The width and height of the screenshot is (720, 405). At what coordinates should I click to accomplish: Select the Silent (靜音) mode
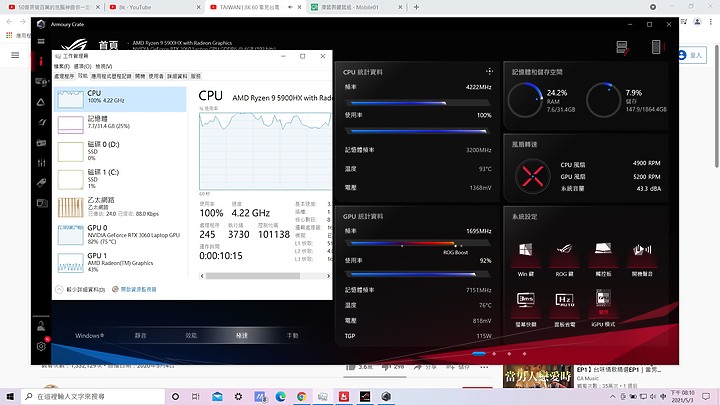[x=141, y=336]
